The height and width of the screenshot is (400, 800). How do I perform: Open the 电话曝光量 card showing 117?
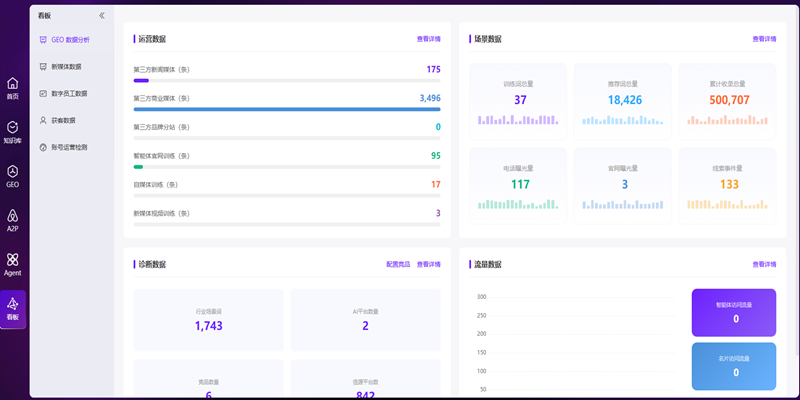point(518,186)
